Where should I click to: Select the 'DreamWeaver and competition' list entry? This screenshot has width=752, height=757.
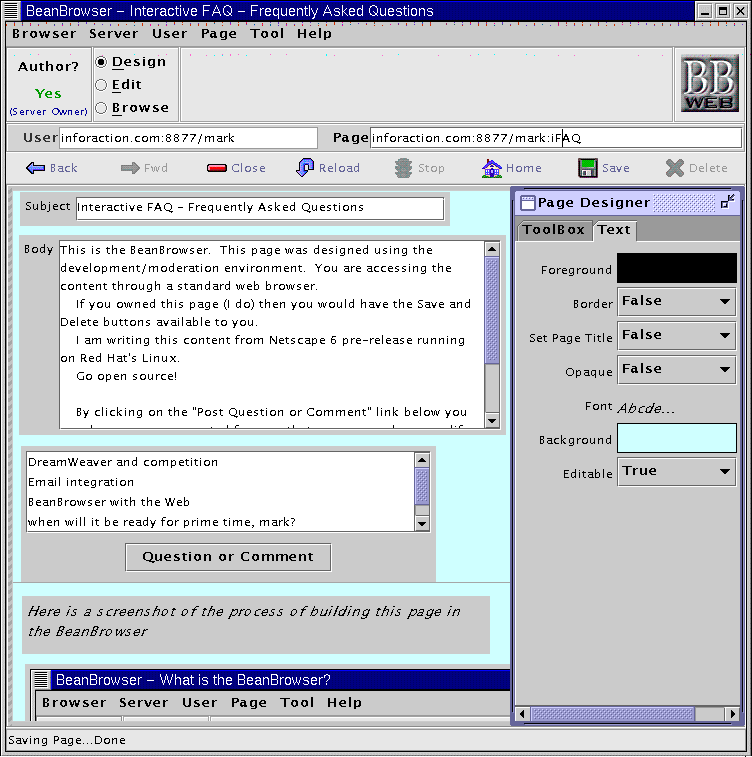point(123,462)
